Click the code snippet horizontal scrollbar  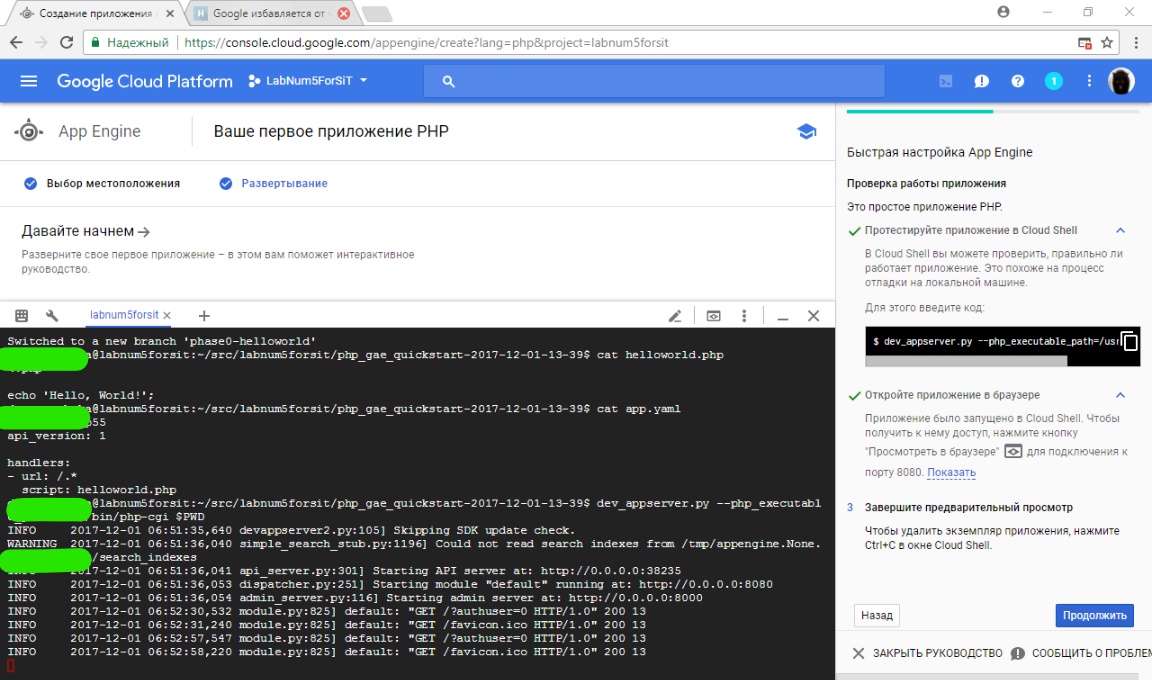(x=966, y=361)
